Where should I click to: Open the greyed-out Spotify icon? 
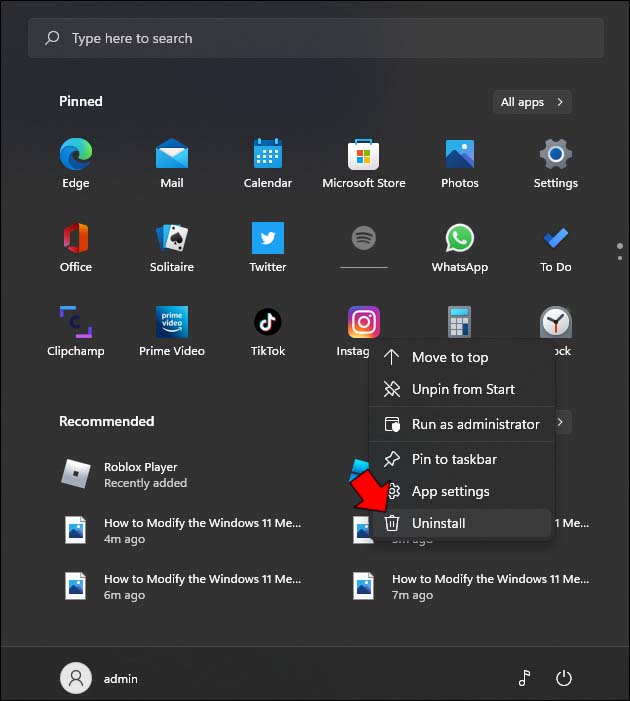point(364,238)
